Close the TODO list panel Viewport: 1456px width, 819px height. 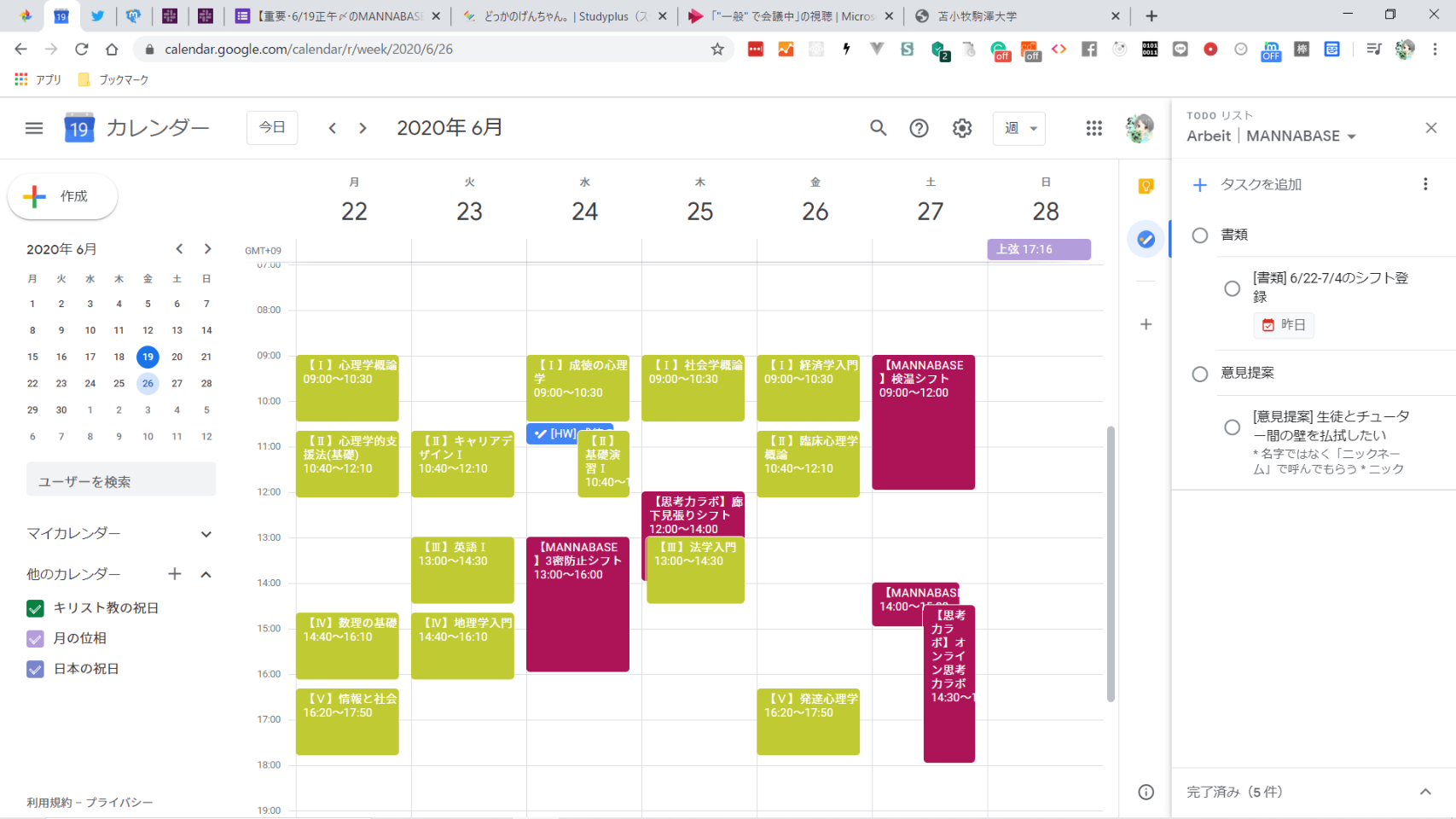[x=1430, y=128]
